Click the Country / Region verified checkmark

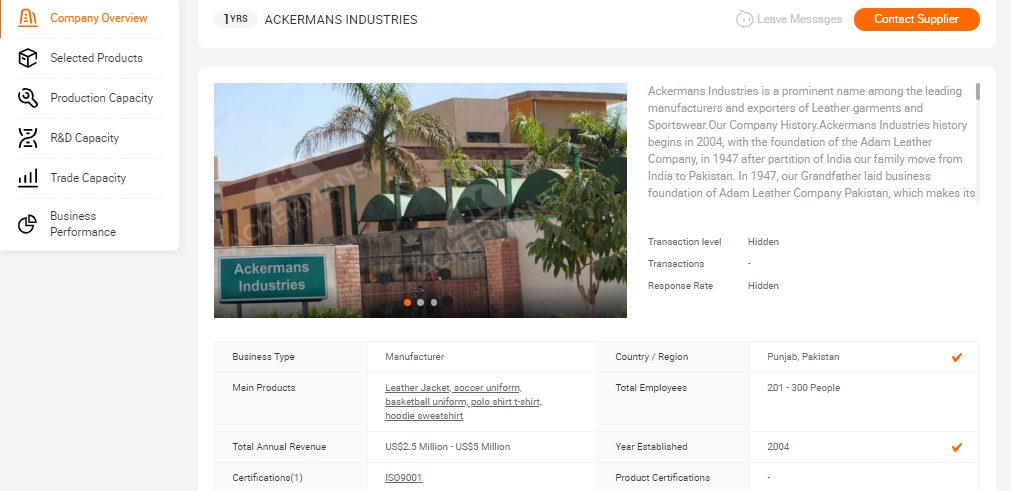coord(957,357)
